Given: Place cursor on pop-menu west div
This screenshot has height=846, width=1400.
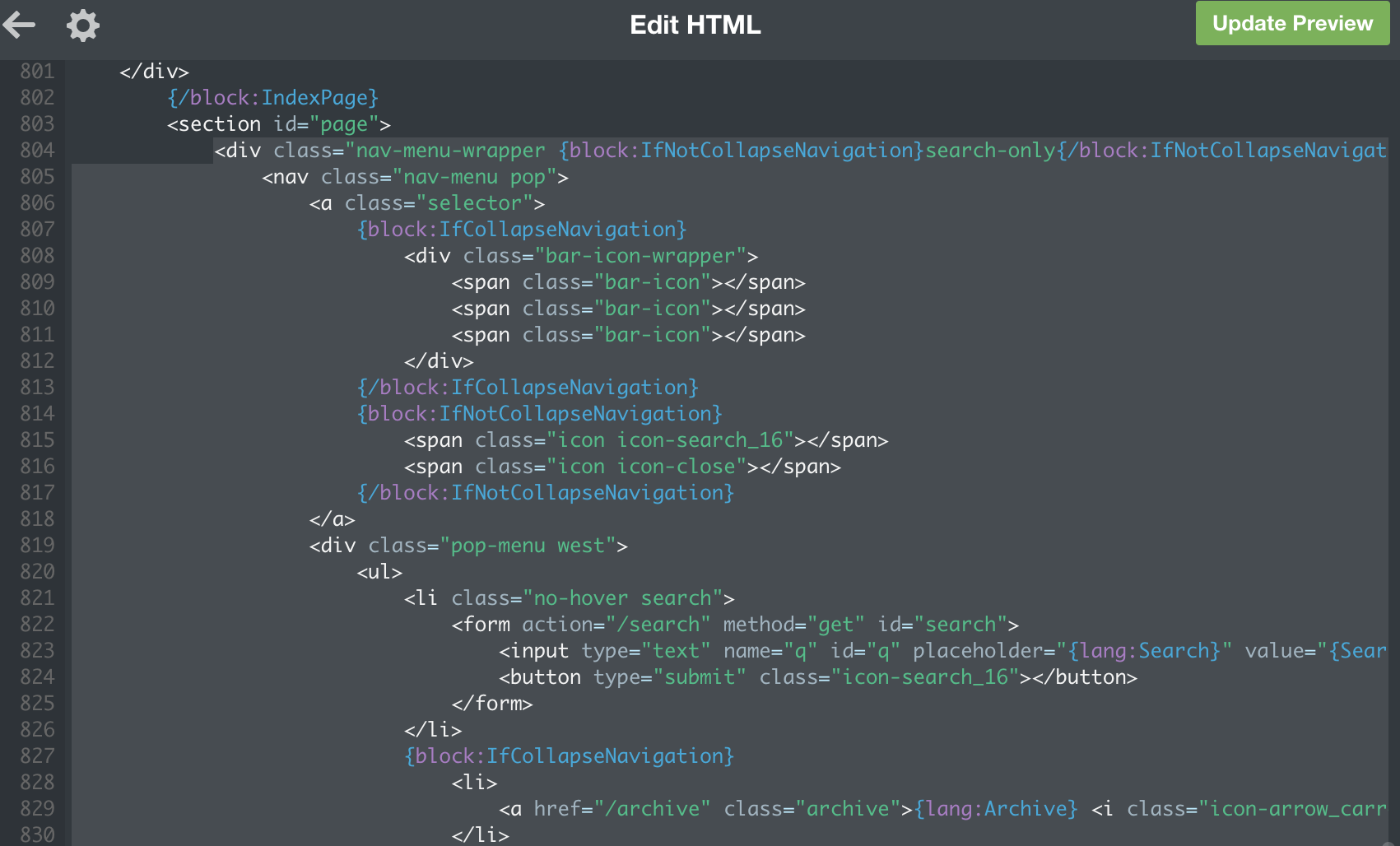Looking at the screenshot, I should tap(467, 546).
